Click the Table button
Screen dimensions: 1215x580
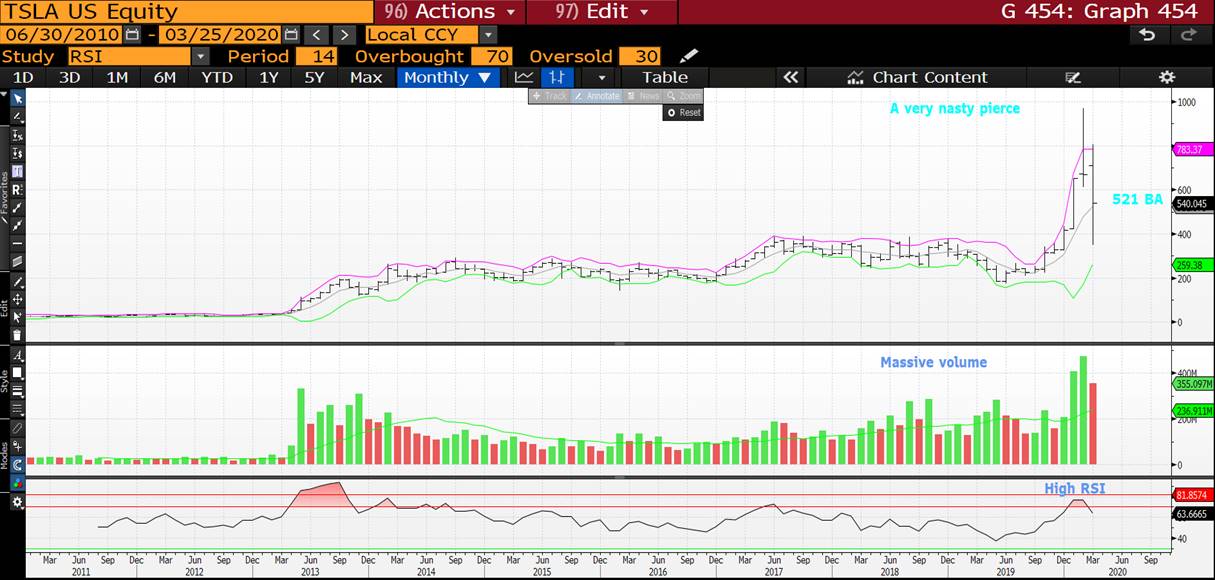pos(665,77)
